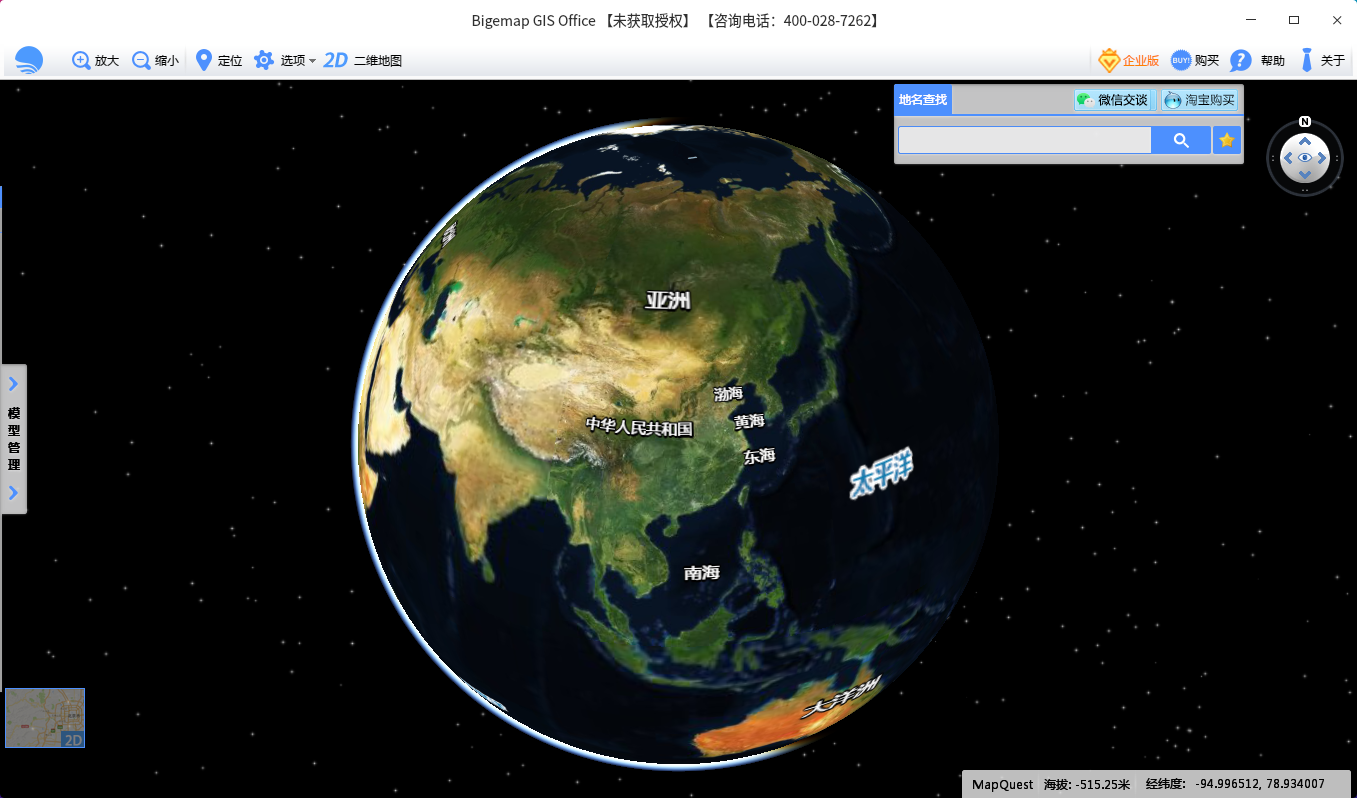Open favorites with the star icon
The height and width of the screenshot is (798, 1357).
tap(1227, 140)
